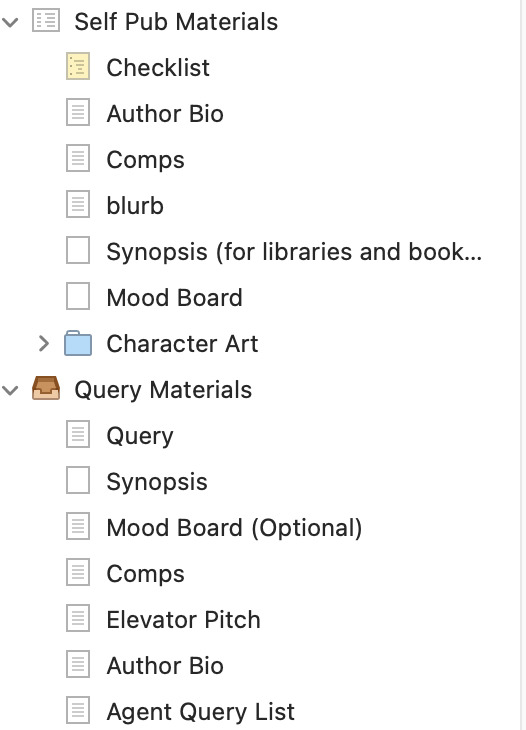Image resolution: width=526 pixels, height=730 pixels.
Task: Select the Synopsis for libraries item
Action: [294, 251]
